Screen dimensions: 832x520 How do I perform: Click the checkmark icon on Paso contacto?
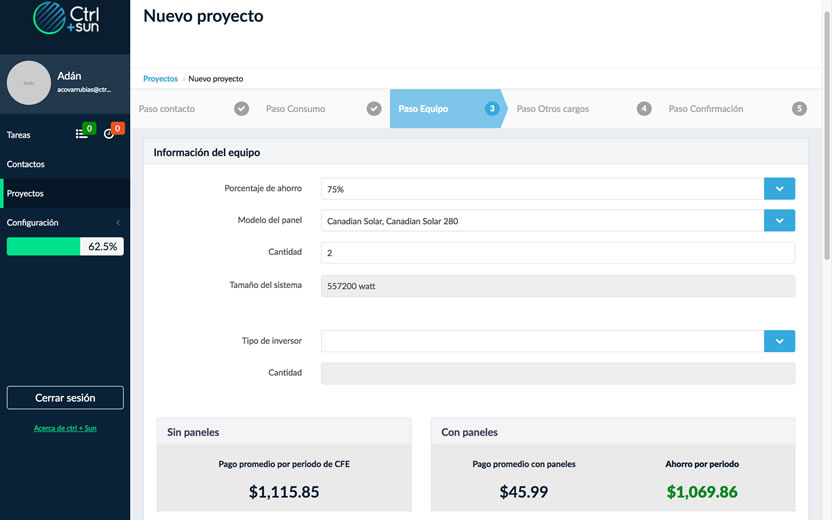point(241,109)
